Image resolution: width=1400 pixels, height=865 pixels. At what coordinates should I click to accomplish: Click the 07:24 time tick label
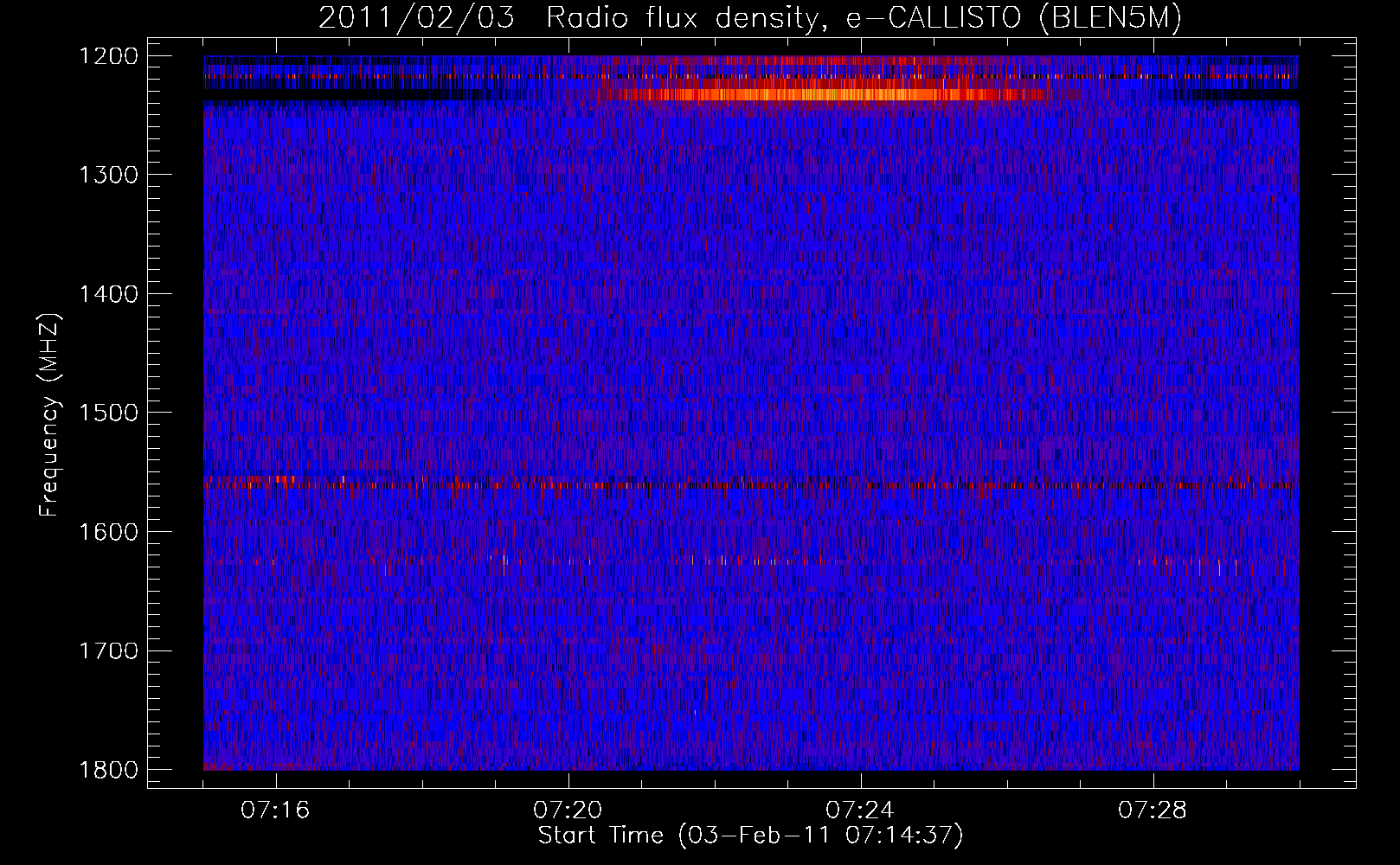(860, 811)
